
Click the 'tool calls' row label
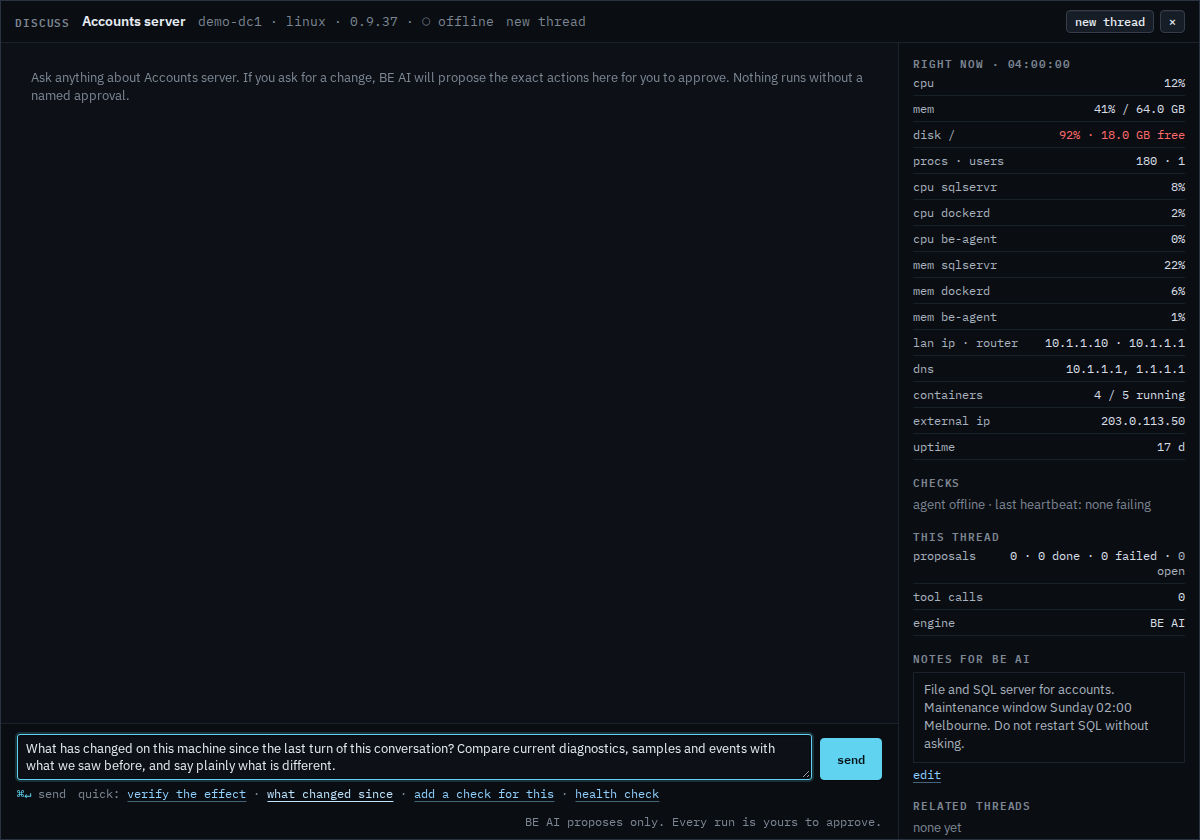pyautogui.click(x=948, y=597)
